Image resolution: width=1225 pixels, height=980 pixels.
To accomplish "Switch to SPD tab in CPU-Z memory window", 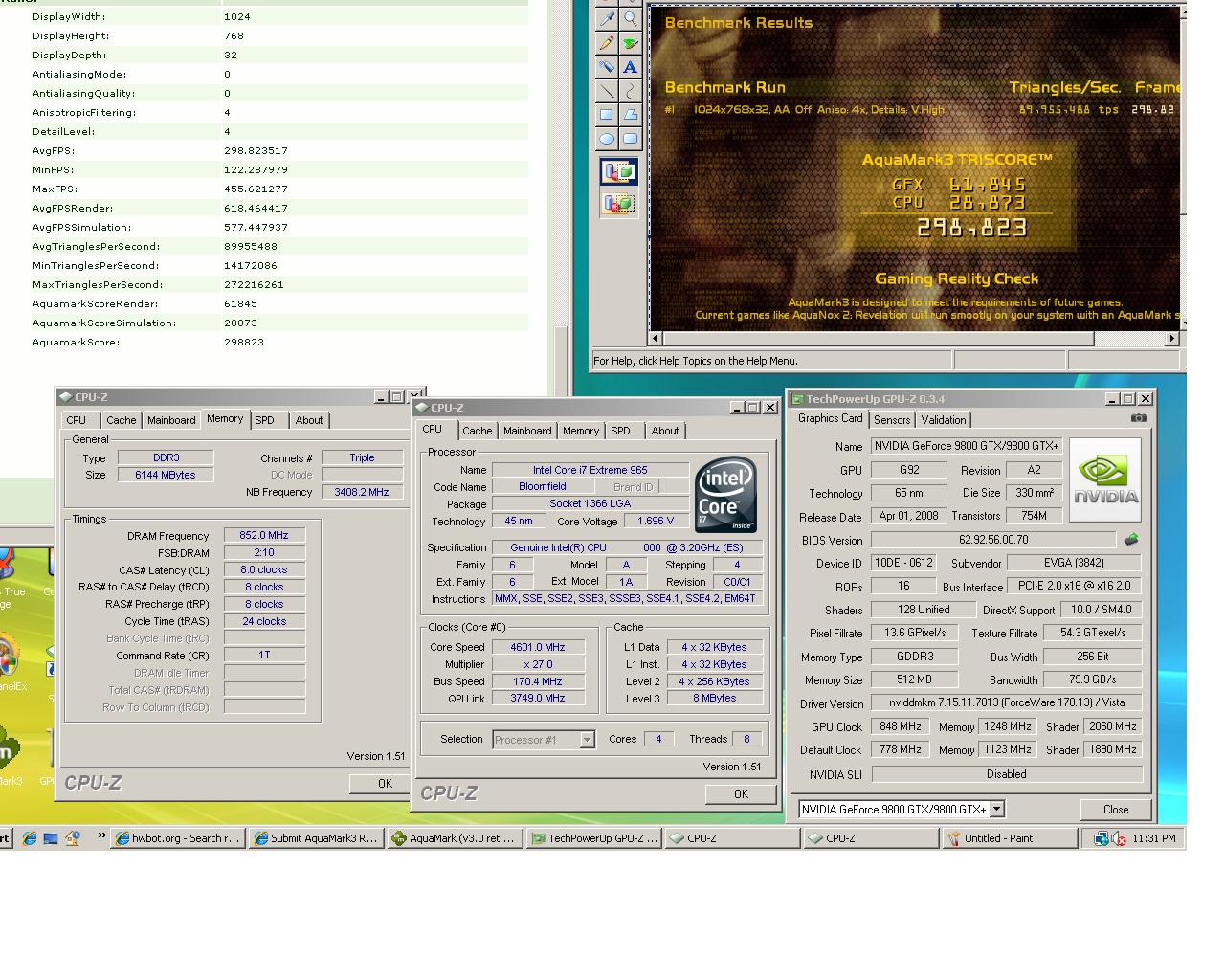I will [x=265, y=420].
